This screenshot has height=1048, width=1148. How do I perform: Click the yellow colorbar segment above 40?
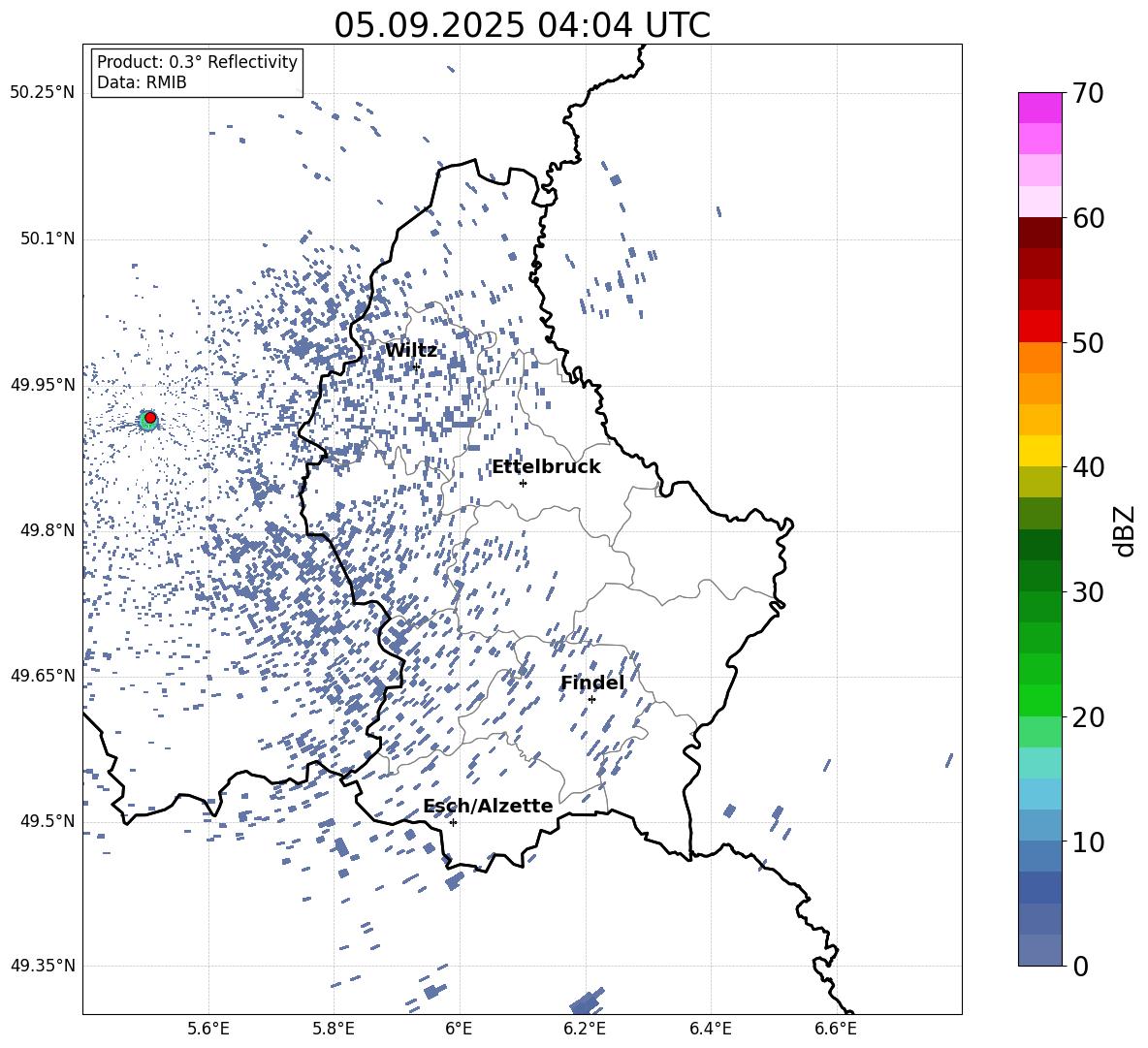click(x=1039, y=451)
